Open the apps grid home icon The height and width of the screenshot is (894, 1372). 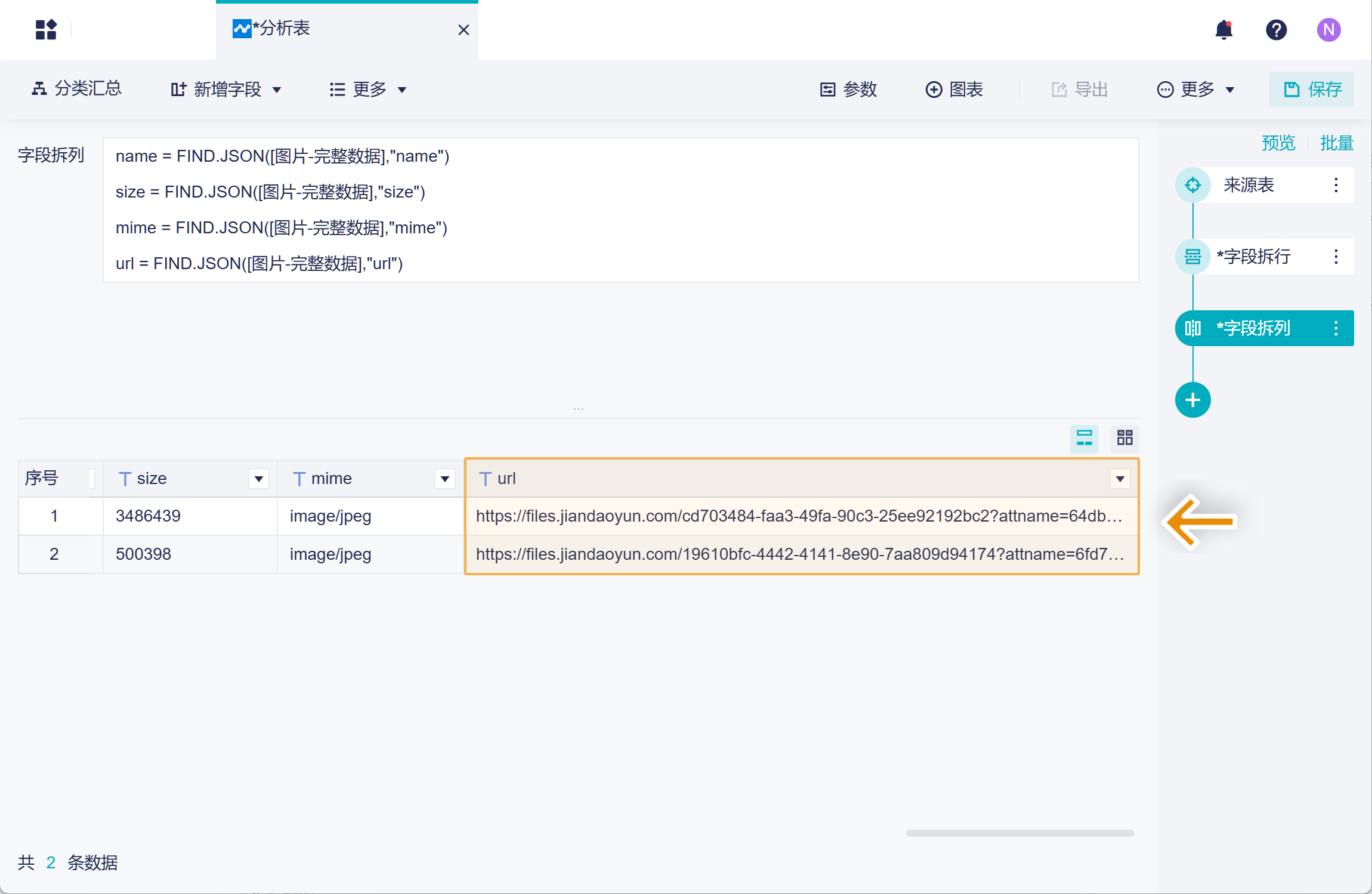click(46, 29)
